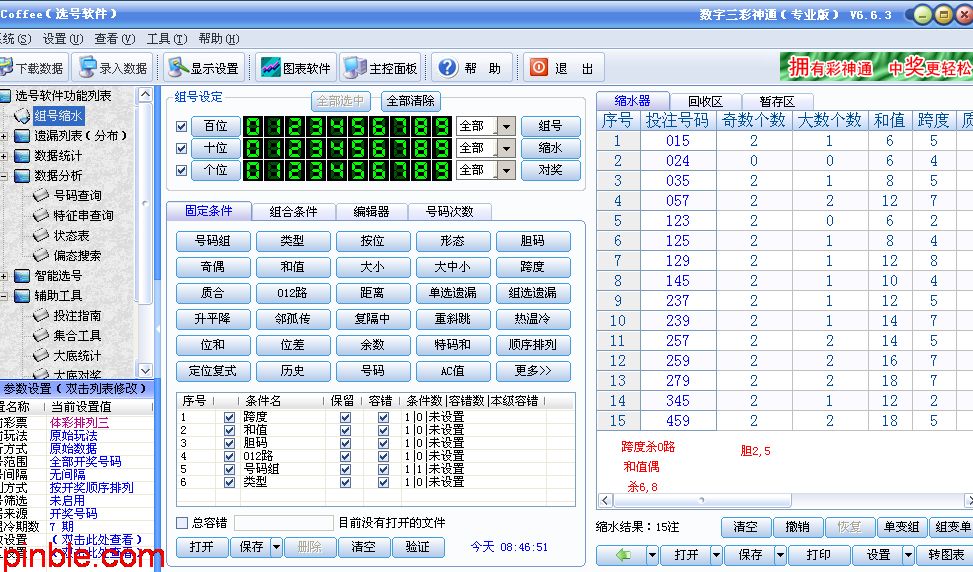This screenshot has width=973, height=572.
Task: Click the 全部清除 button
Action: (411, 101)
